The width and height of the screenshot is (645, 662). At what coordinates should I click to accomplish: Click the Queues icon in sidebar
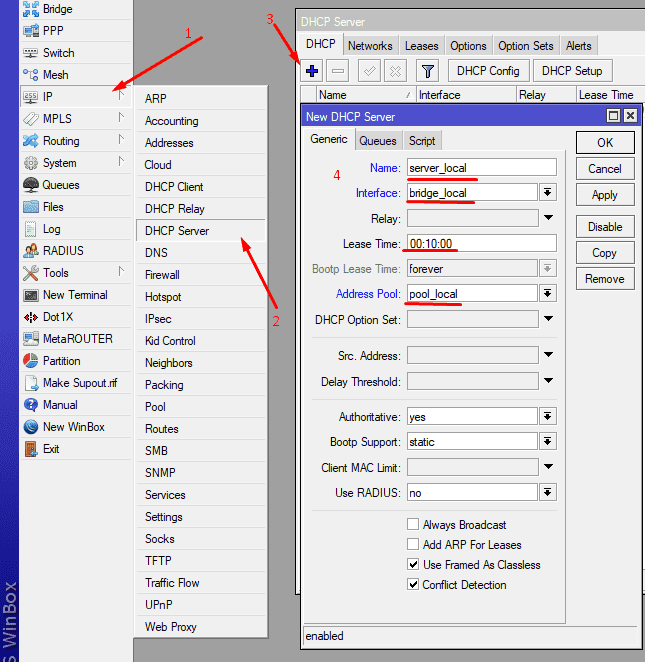tap(30, 185)
